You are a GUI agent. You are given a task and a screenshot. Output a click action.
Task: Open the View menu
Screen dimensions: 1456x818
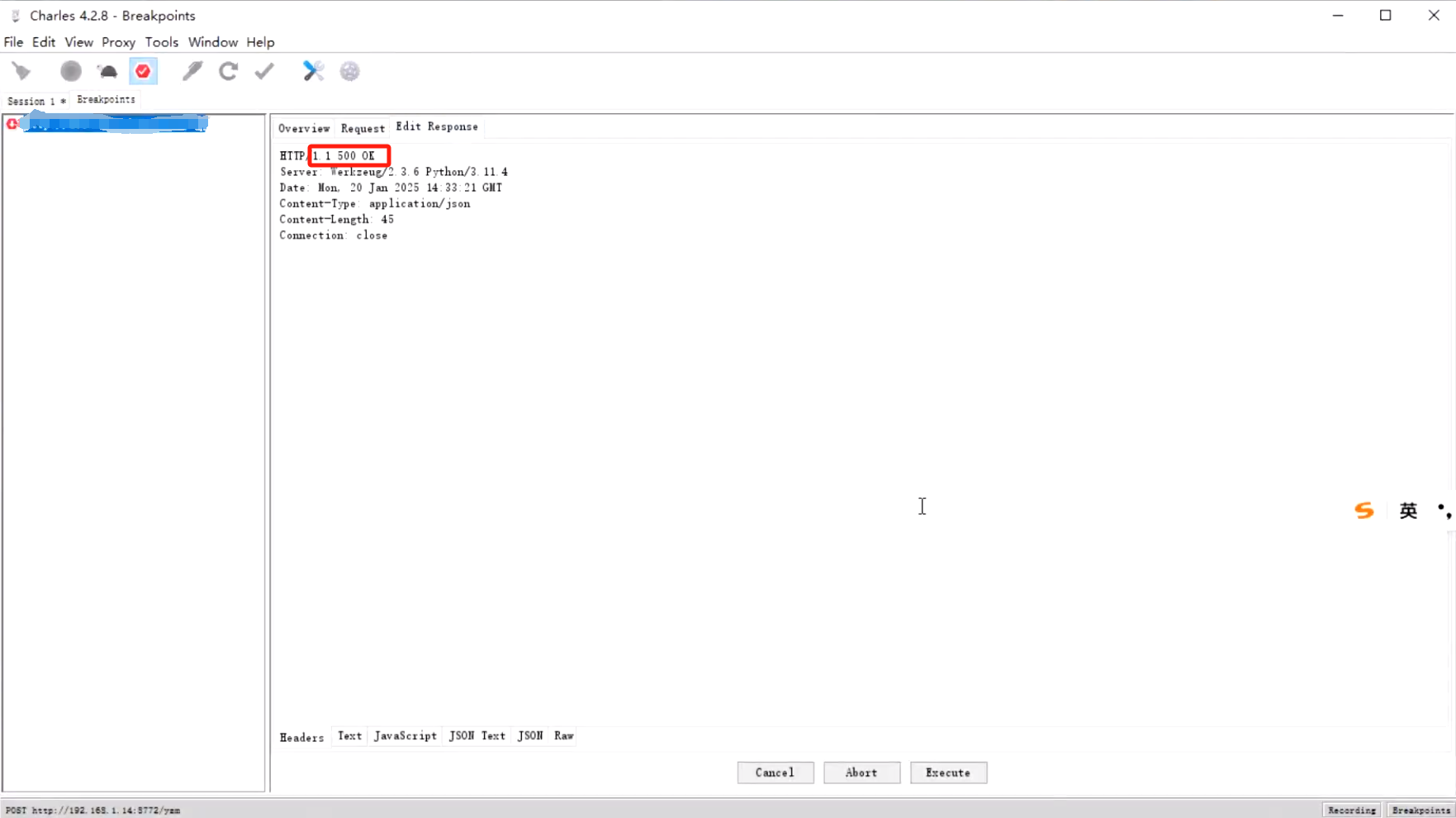tap(79, 42)
